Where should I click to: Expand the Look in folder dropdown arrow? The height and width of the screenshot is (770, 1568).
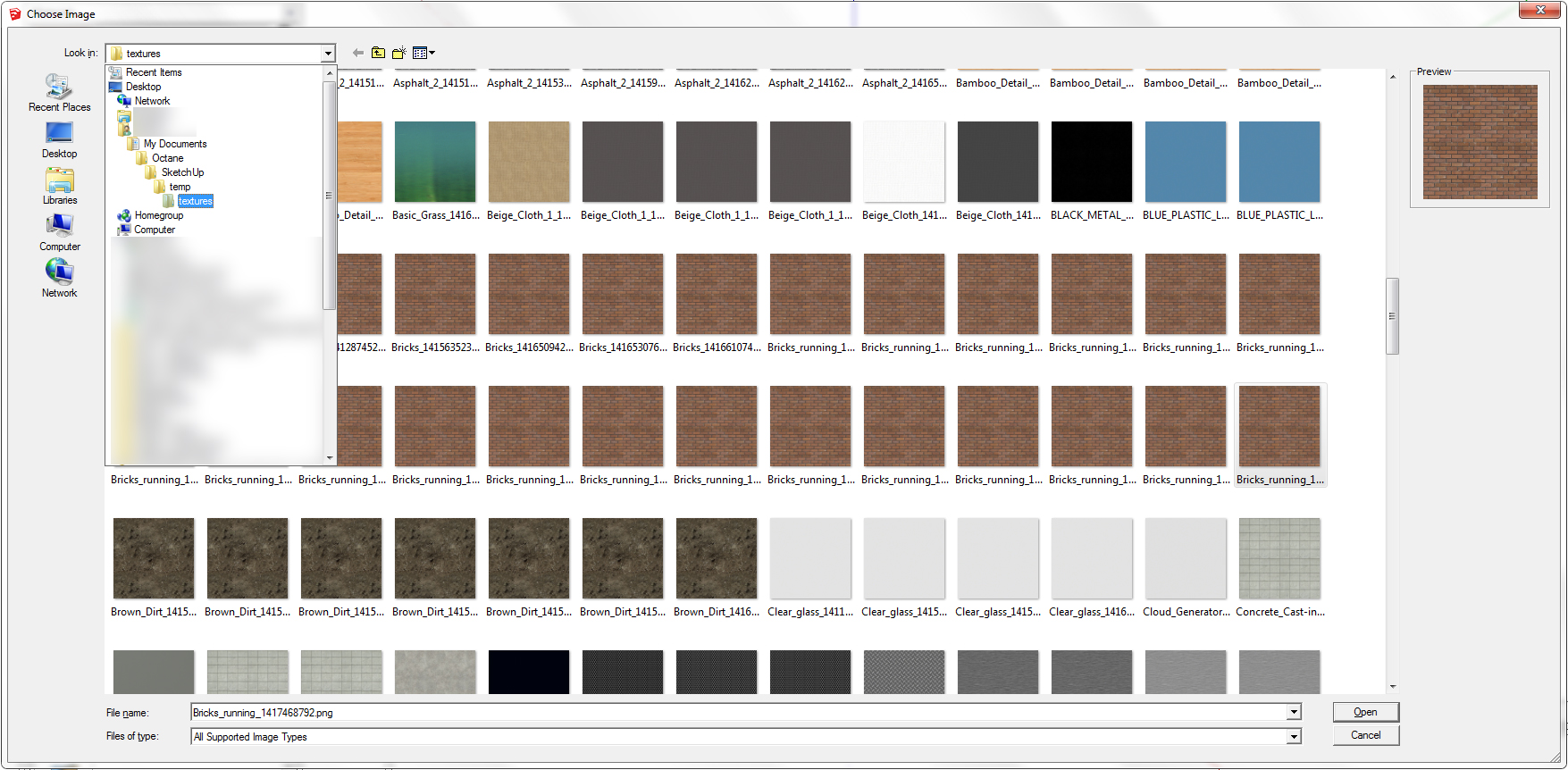(x=328, y=54)
